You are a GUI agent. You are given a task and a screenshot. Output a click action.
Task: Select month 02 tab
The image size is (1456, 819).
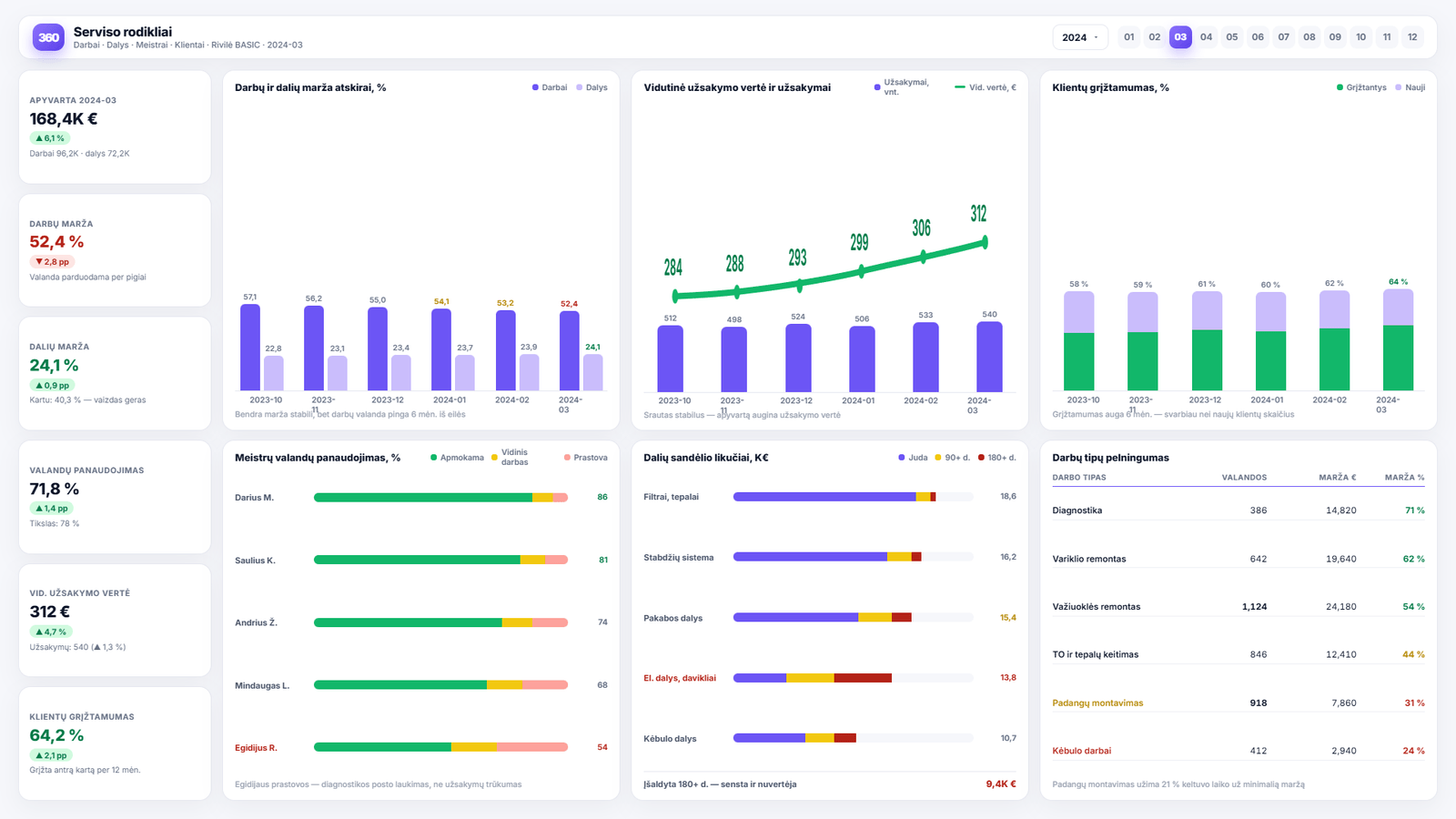coord(1155,37)
